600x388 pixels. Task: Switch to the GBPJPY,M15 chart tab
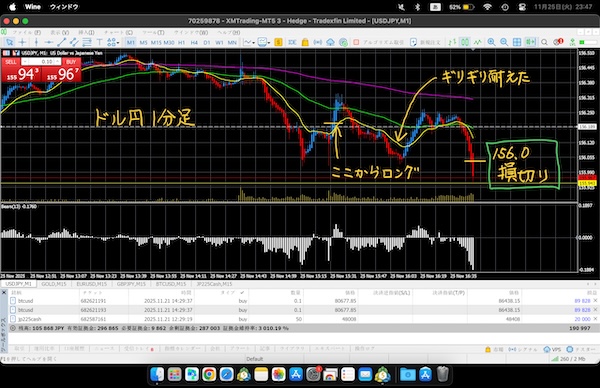pyautogui.click(x=131, y=284)
